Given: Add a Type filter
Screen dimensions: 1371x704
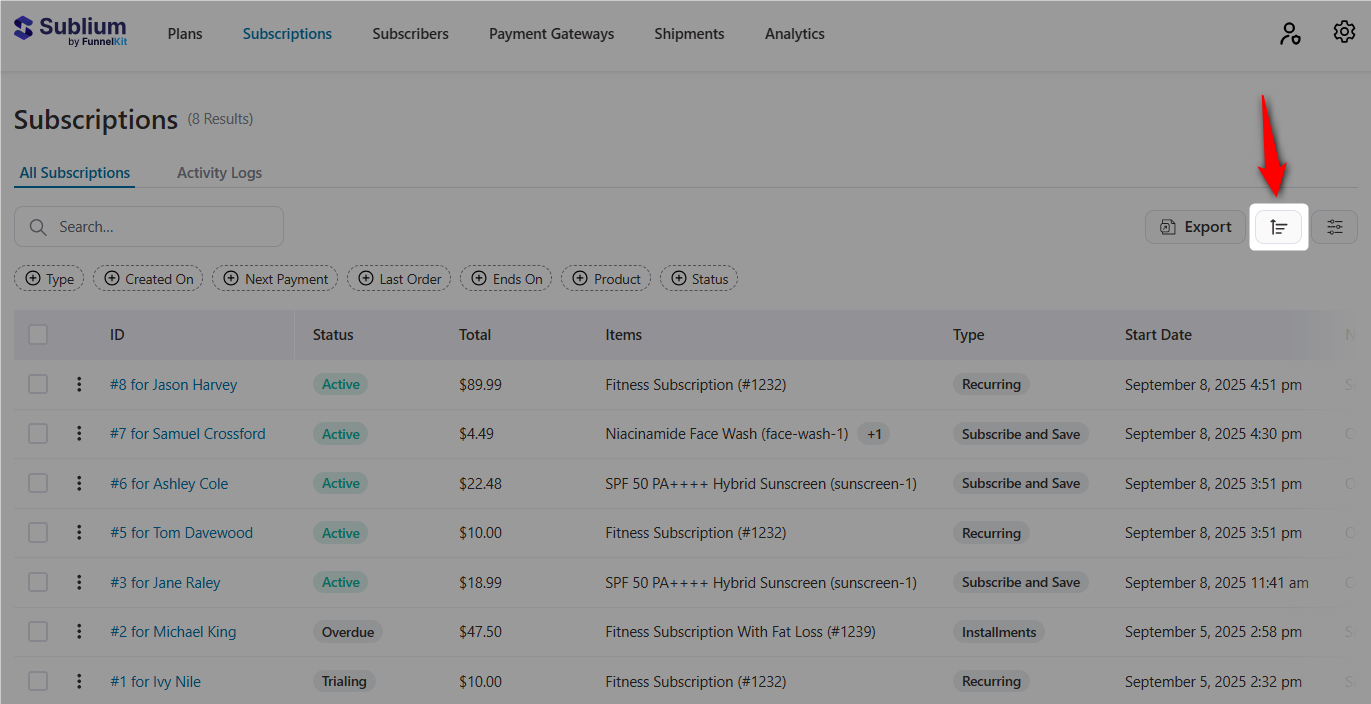Looking at the screenshot, I should (48, 278).
